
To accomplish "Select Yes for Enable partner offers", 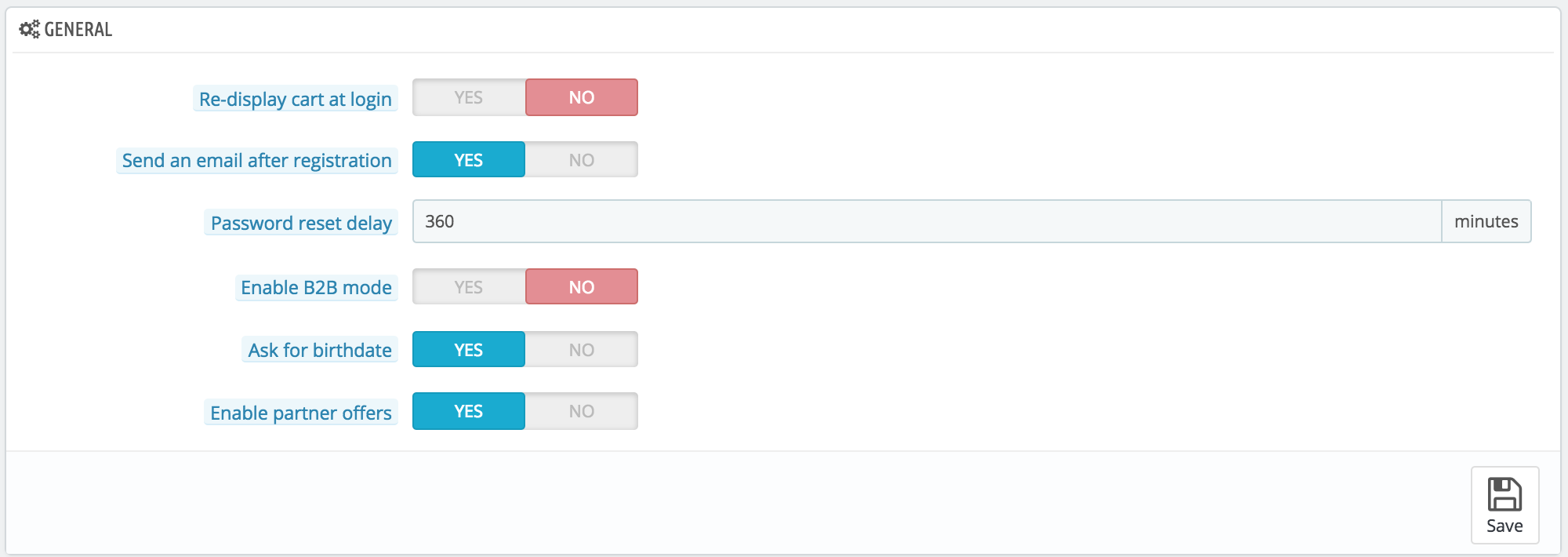I will click(x=469, y=411).
